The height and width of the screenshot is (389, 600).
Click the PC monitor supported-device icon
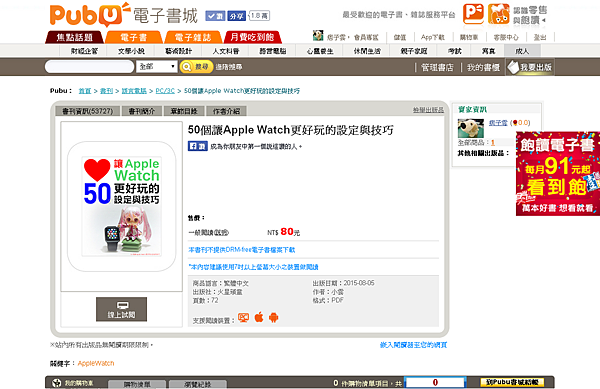tap(243, 317)
